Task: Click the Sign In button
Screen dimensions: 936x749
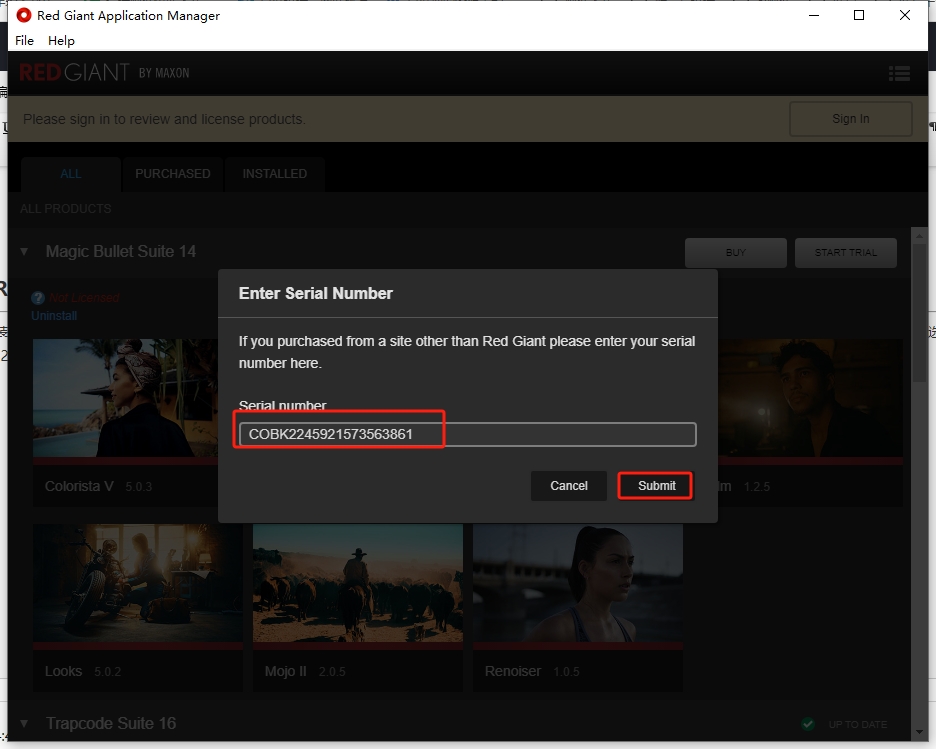Action: [851, 119]
